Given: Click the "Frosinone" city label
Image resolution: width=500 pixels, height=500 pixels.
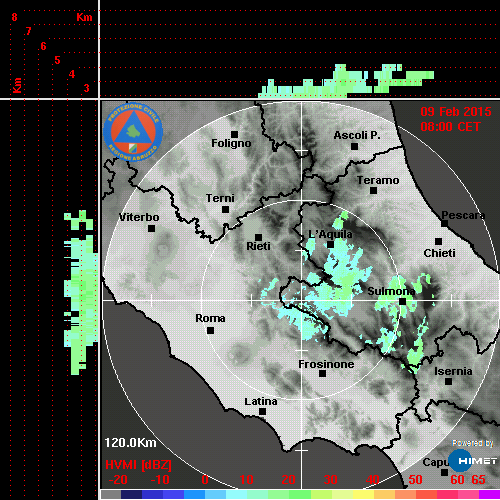Looking at the screenshot, I should [326, 364].
